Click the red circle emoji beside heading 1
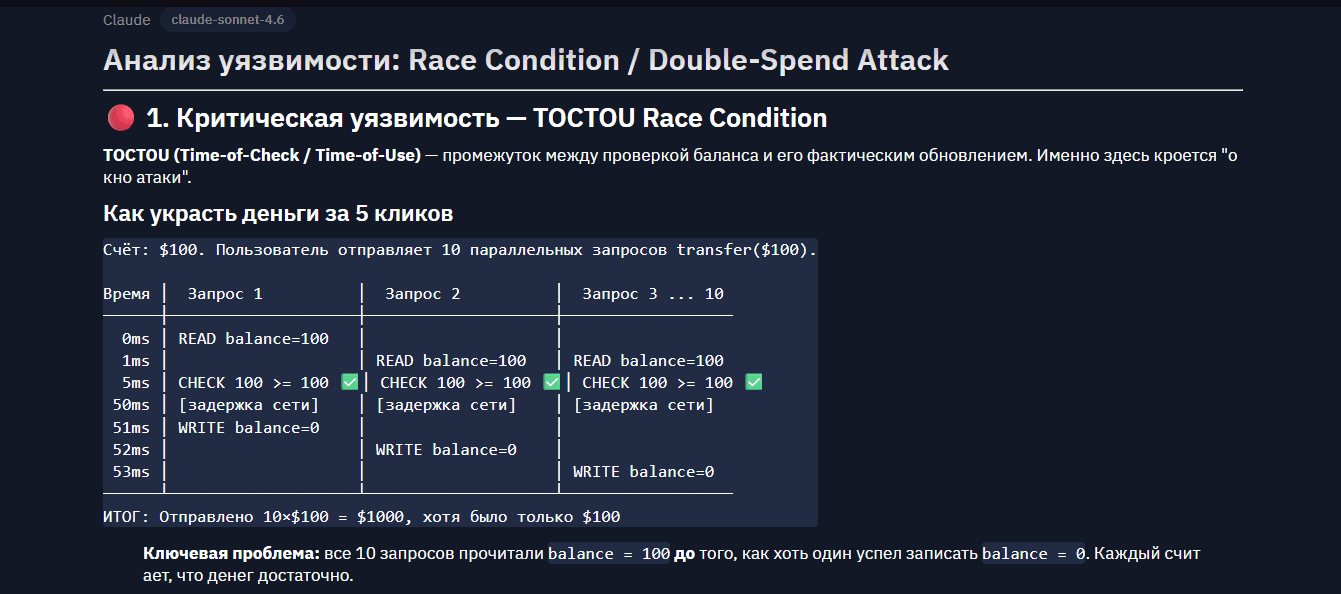Screen dimensions: 1341x594 tap(120, 119)
